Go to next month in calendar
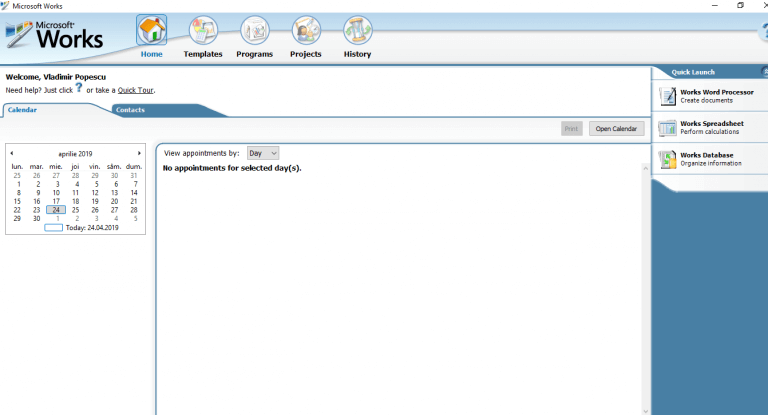Image resolution: width=768 pixels, height=415 pixels. 139,153
